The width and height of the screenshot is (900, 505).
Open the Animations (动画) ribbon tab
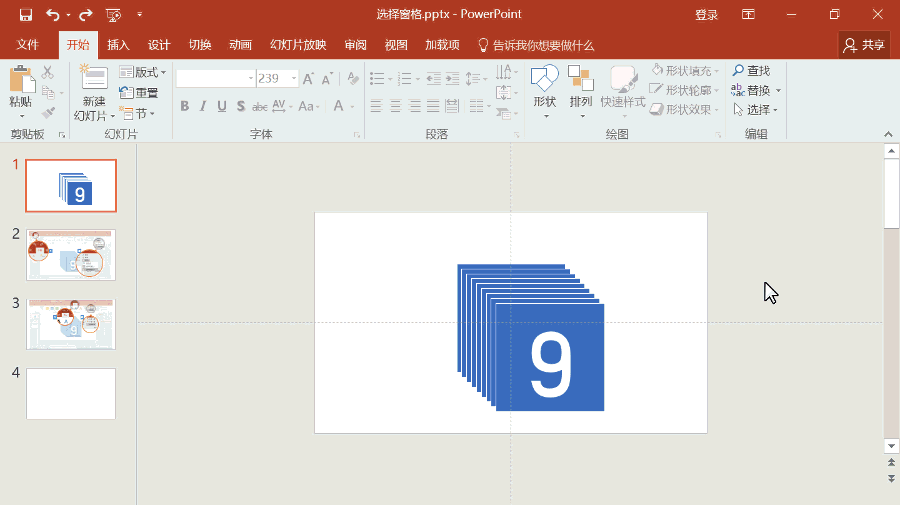tap(240, 45)
